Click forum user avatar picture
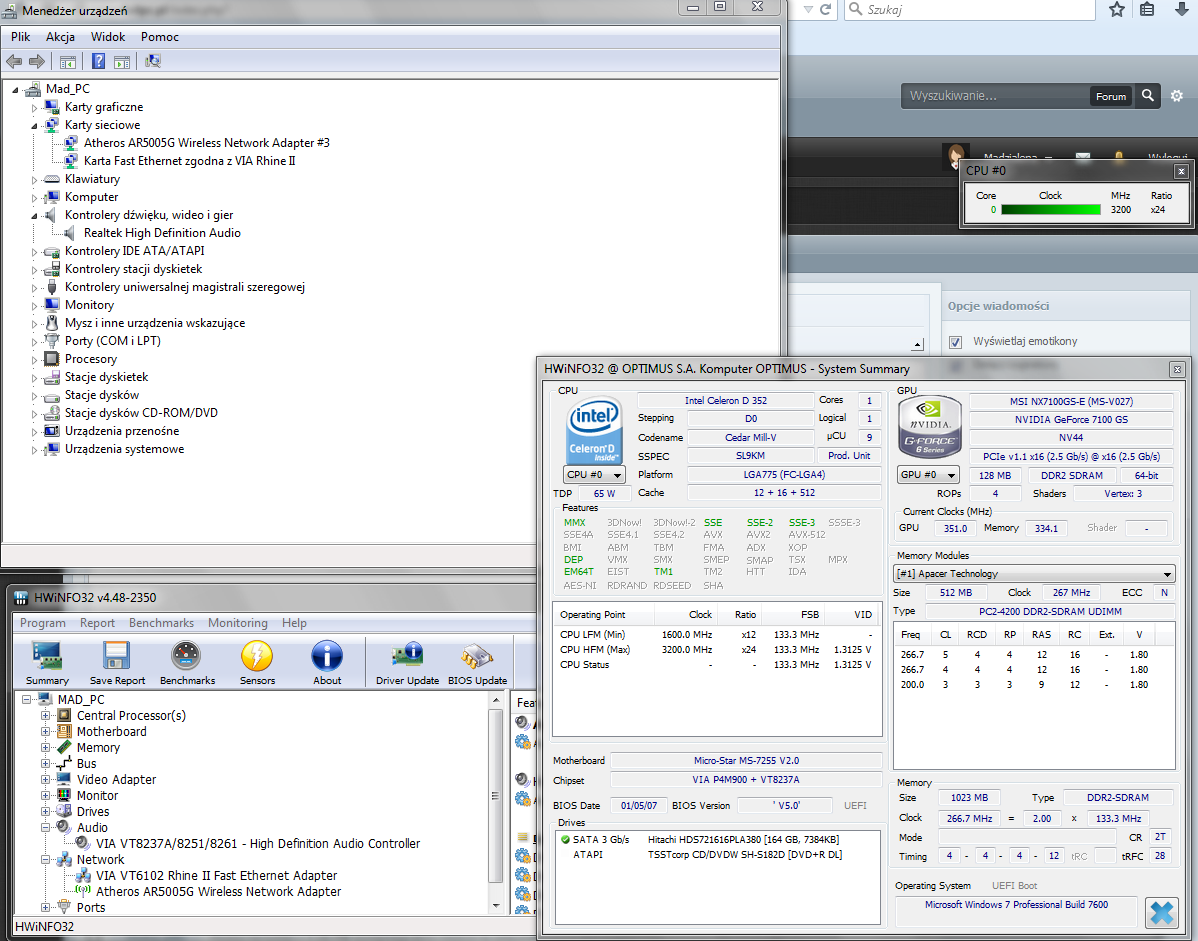This screenshot has width=1198, height=941. 955,155
